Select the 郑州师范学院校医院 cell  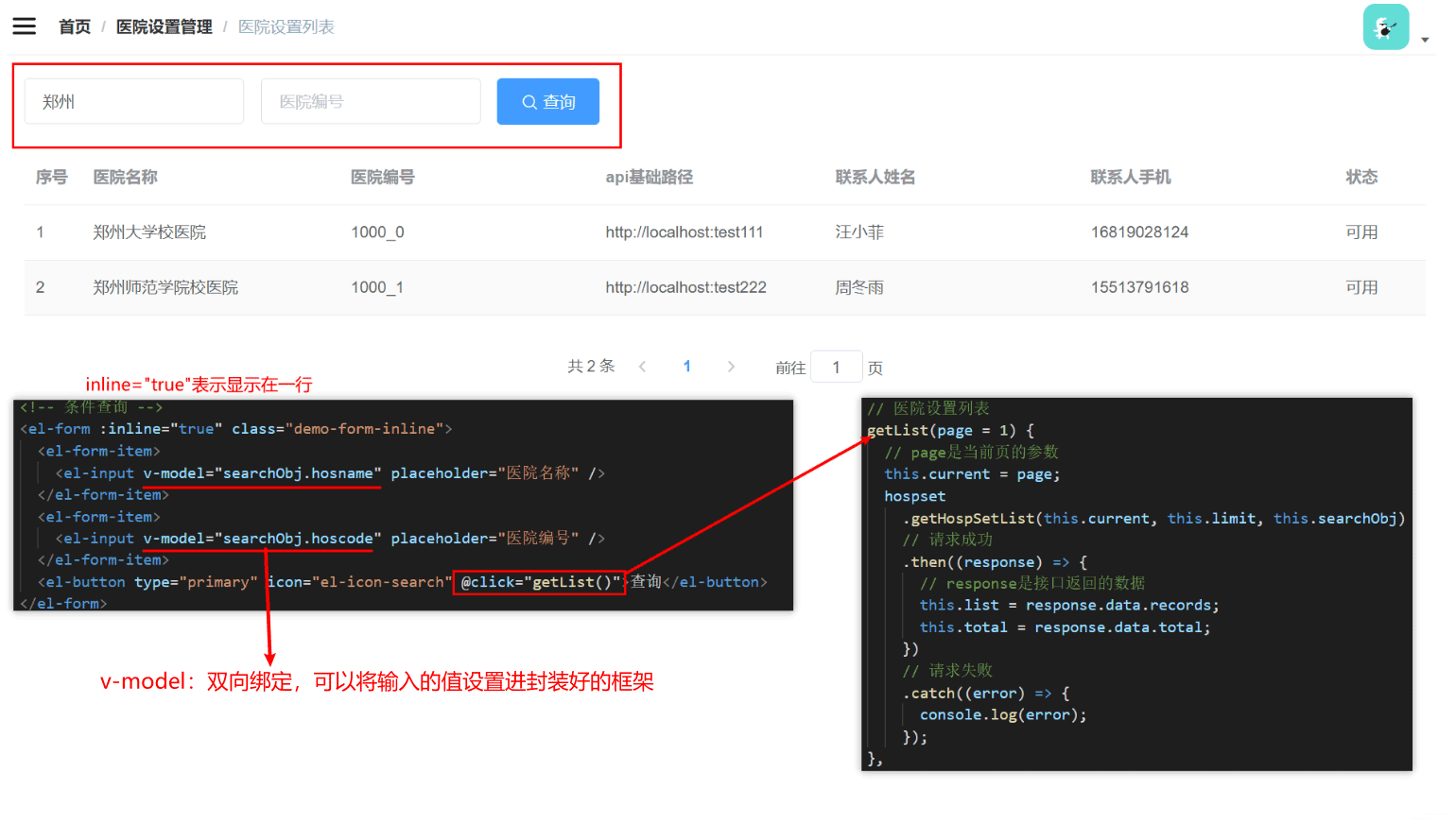(165, 287)
